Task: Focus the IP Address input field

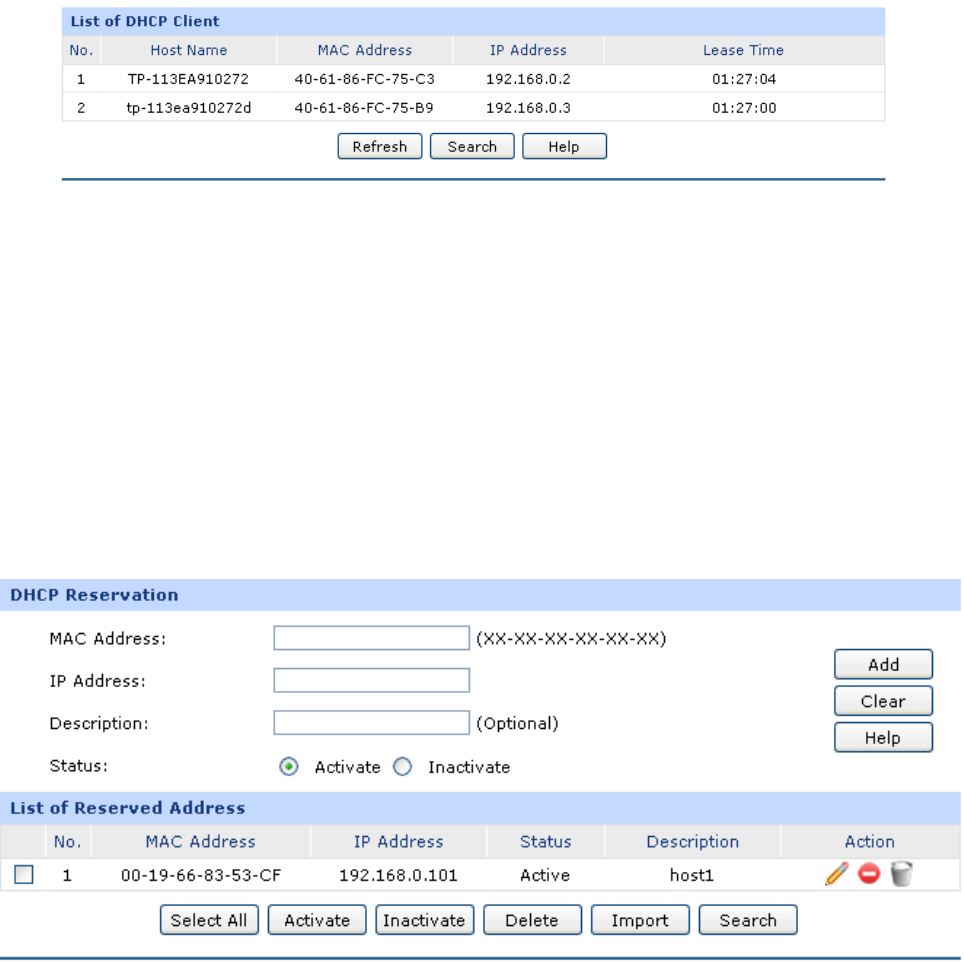Action: [x=372, y=680]
